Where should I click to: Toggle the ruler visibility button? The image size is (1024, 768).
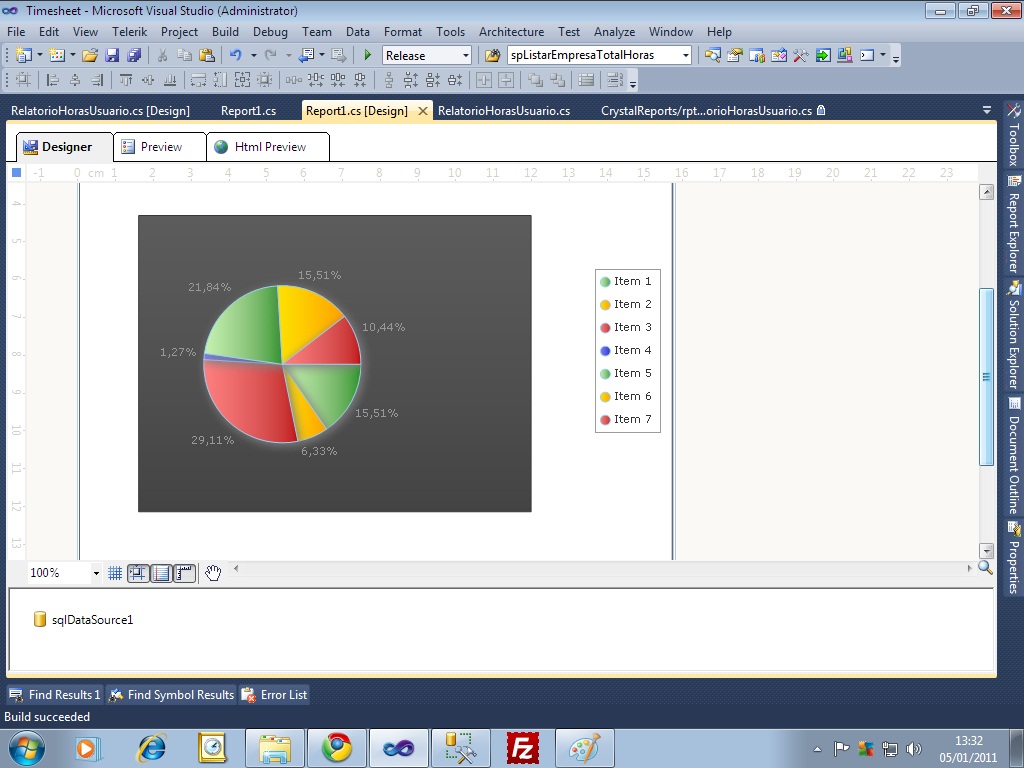point(184,573)
